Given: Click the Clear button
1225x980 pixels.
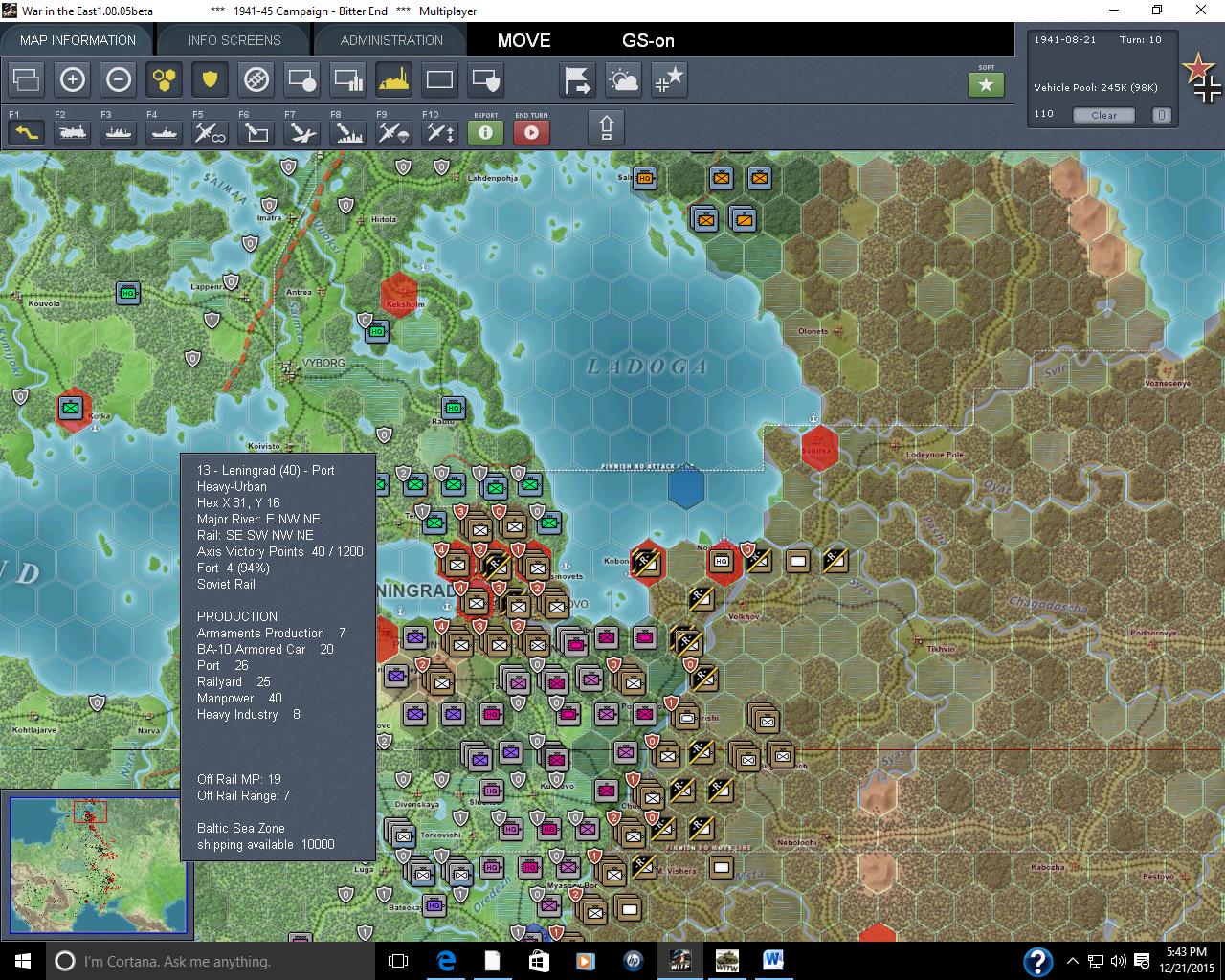Looking at the screenshot, I should 1103,115.
